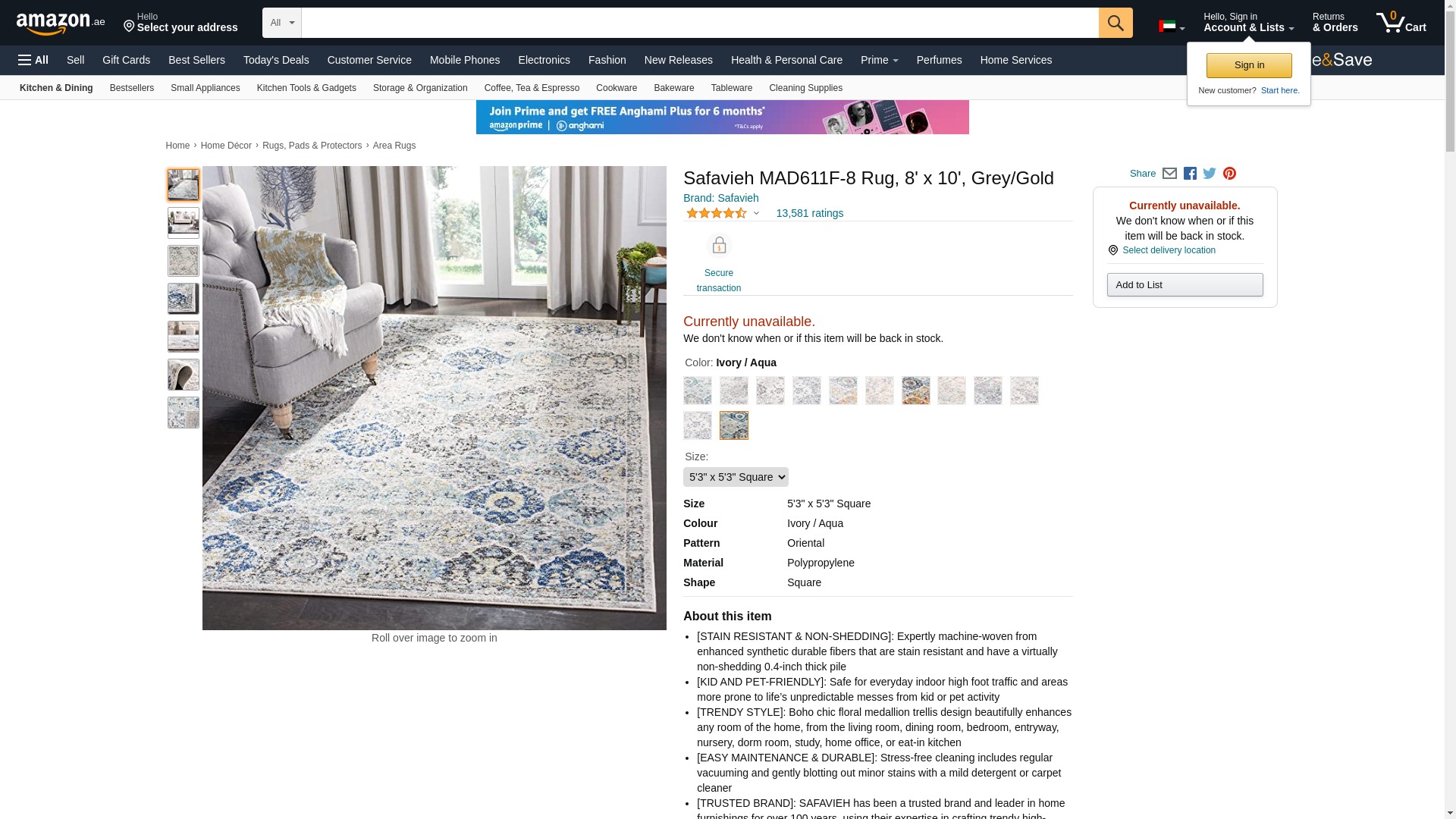Open the country flag language selector

[1172, 27]
